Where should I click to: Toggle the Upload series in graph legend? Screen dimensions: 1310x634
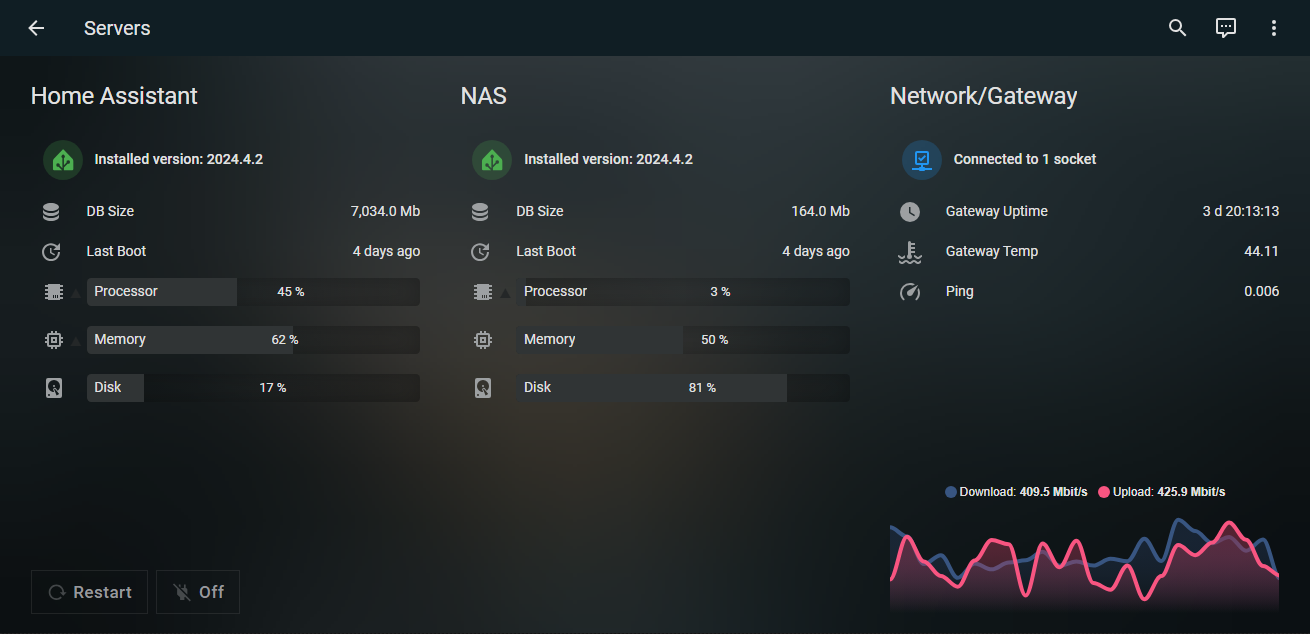pos(1162,492)
